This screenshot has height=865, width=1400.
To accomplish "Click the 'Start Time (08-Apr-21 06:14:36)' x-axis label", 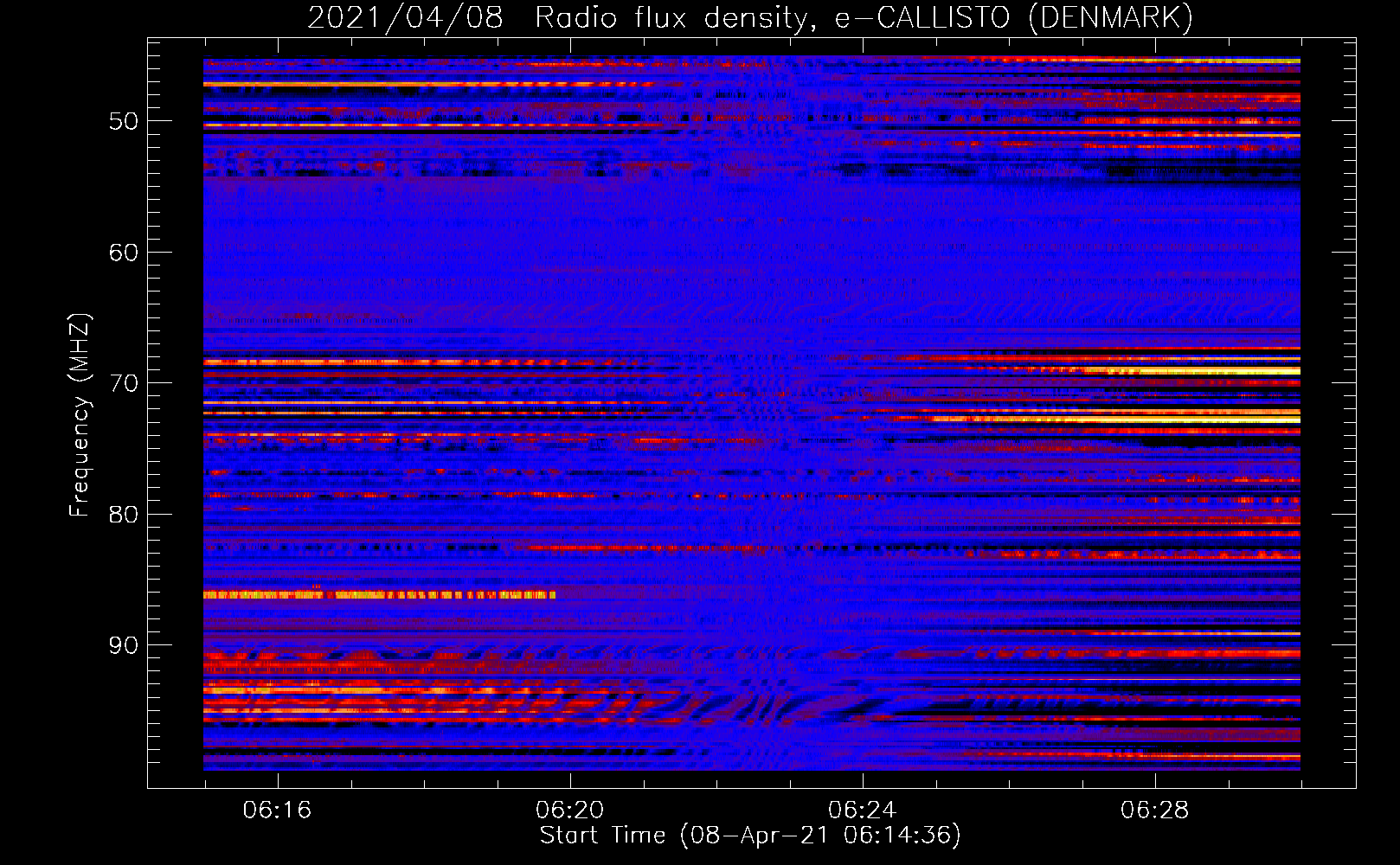I will point(750,836).
